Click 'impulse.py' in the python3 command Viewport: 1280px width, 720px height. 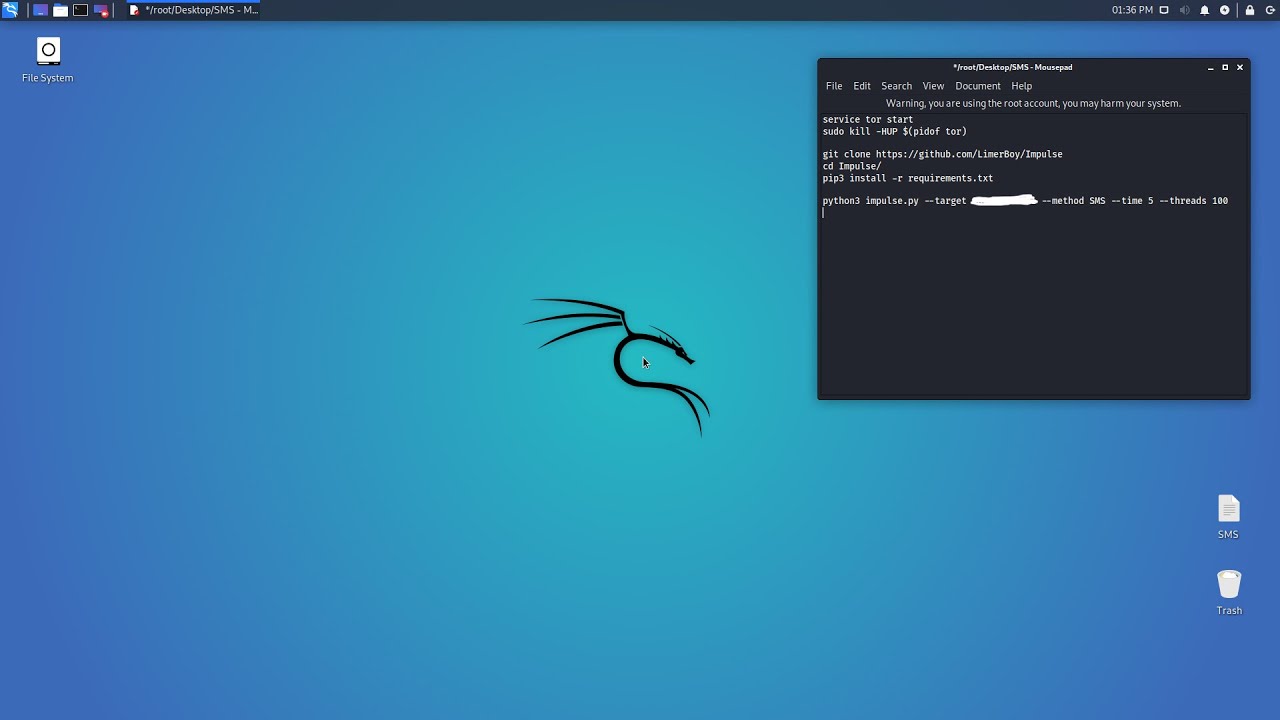click(x=892, y=201)
